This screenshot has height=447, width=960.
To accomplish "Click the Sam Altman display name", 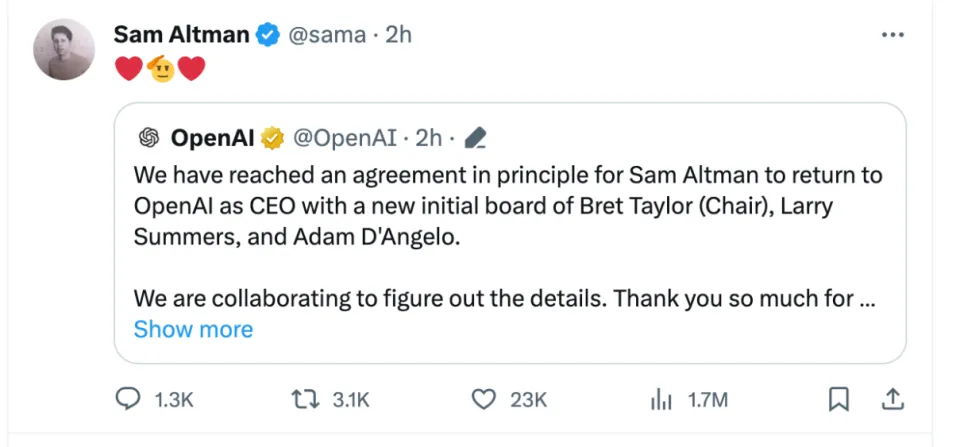I will [181, 35].
